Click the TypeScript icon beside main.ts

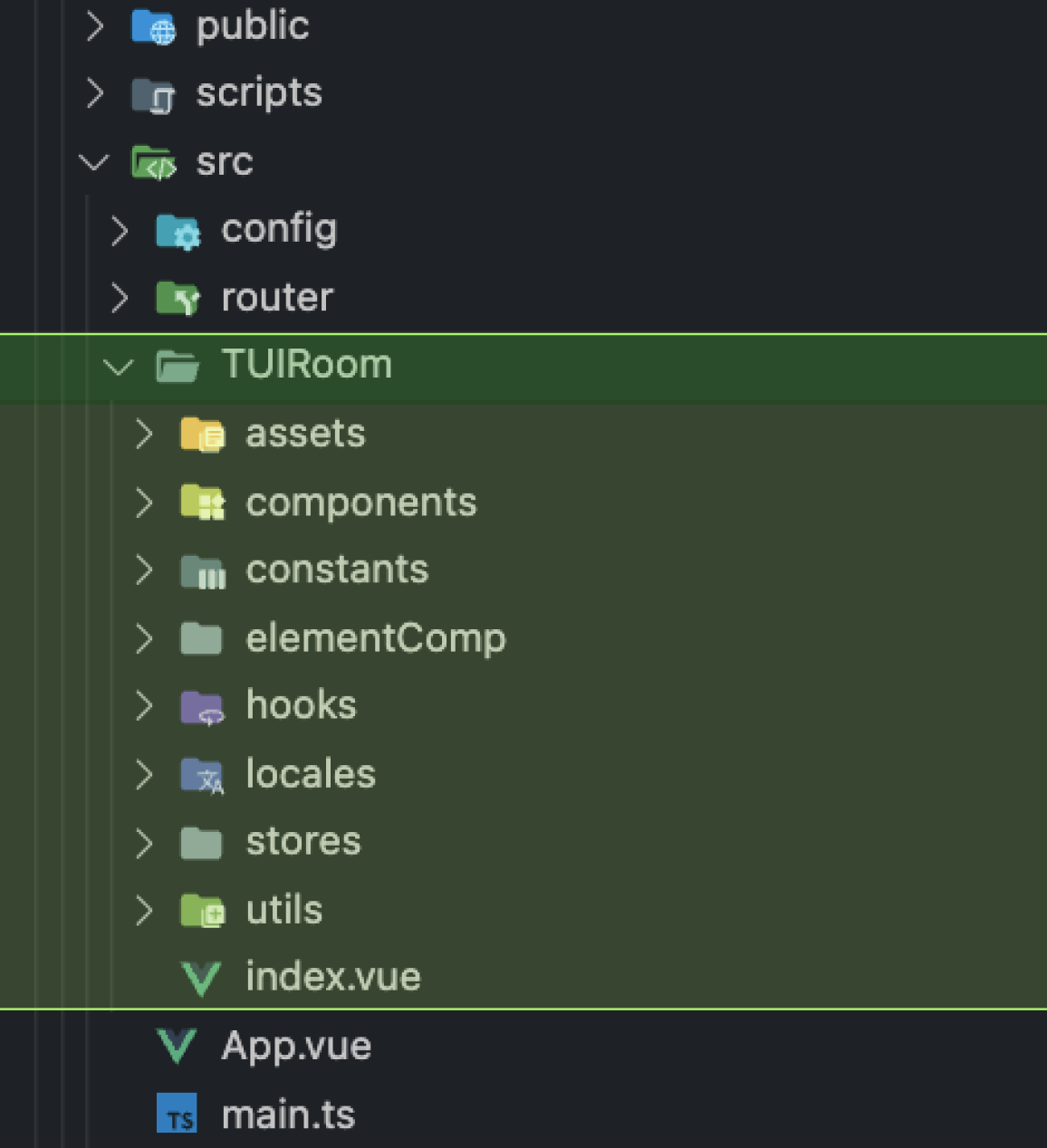[177, 1115]
